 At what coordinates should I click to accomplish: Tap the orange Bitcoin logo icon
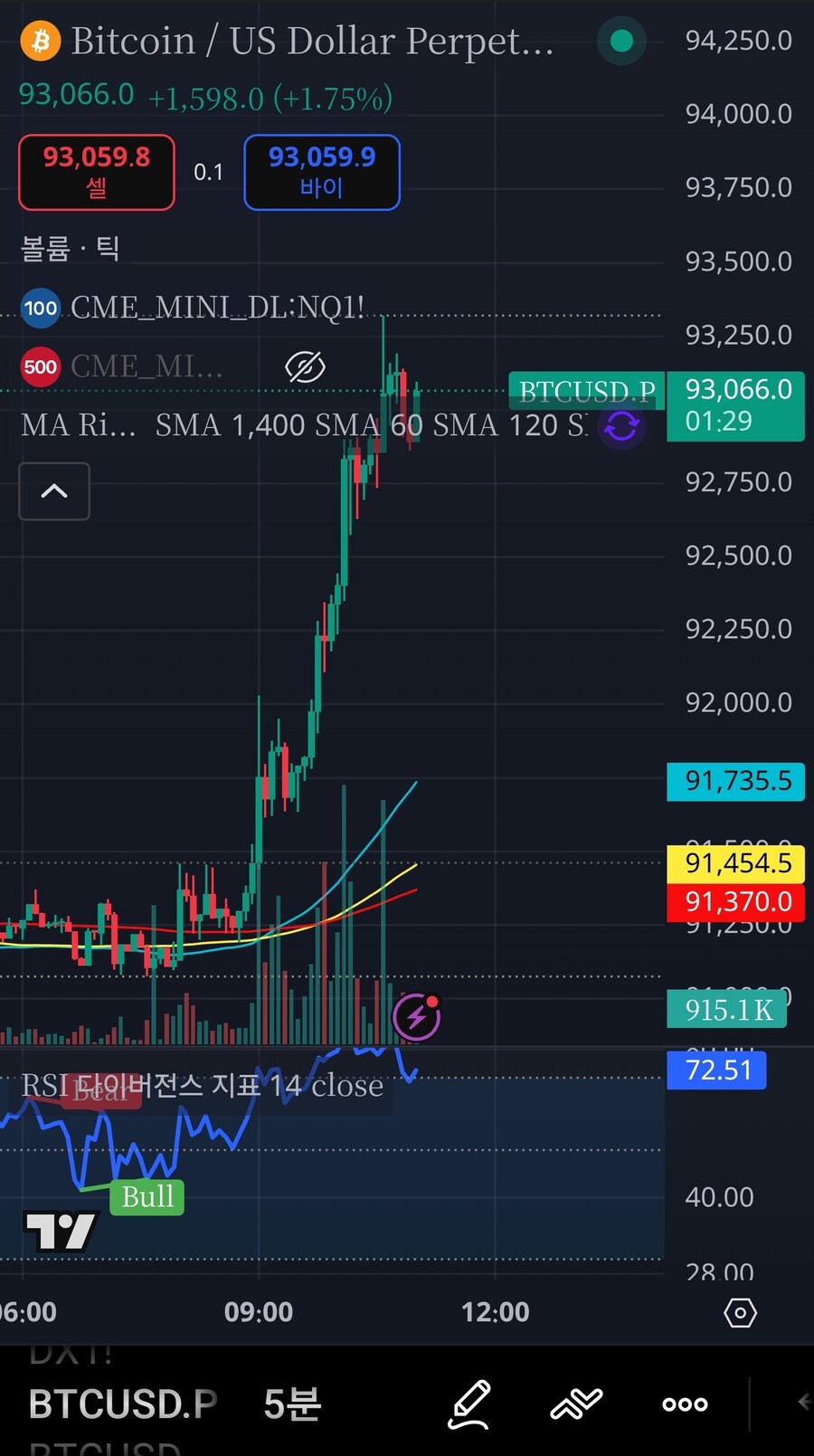41,42
